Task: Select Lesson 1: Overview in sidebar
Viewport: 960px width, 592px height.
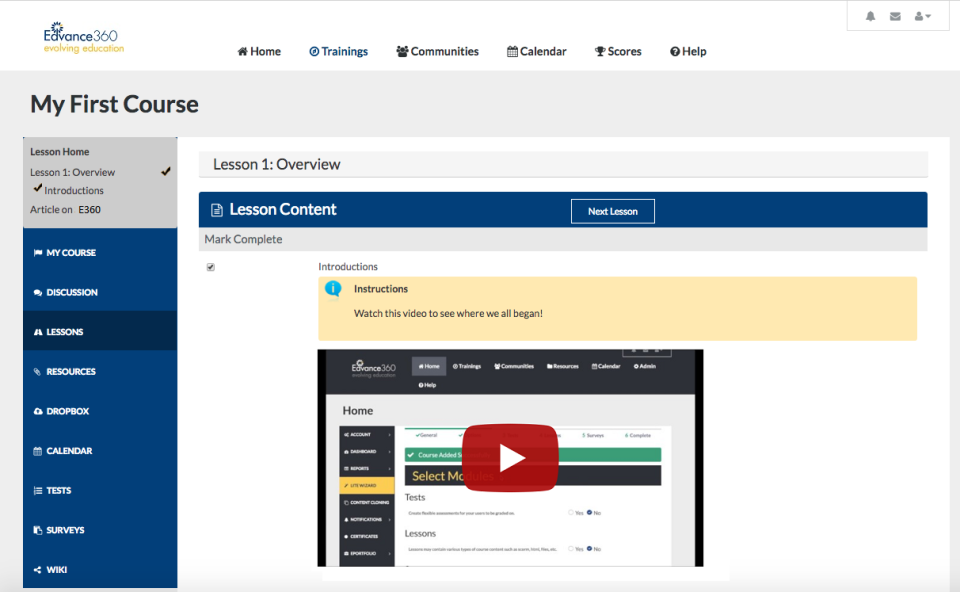Action: click(x=72, y=173)
